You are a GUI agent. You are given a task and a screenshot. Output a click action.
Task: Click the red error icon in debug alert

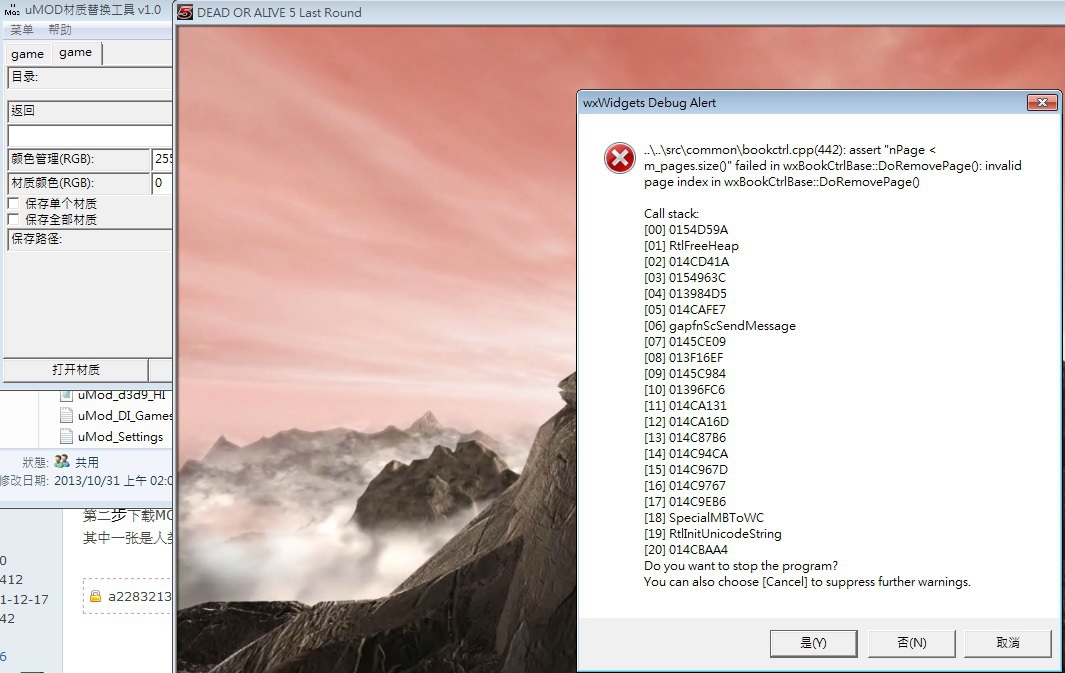point(619,158)
